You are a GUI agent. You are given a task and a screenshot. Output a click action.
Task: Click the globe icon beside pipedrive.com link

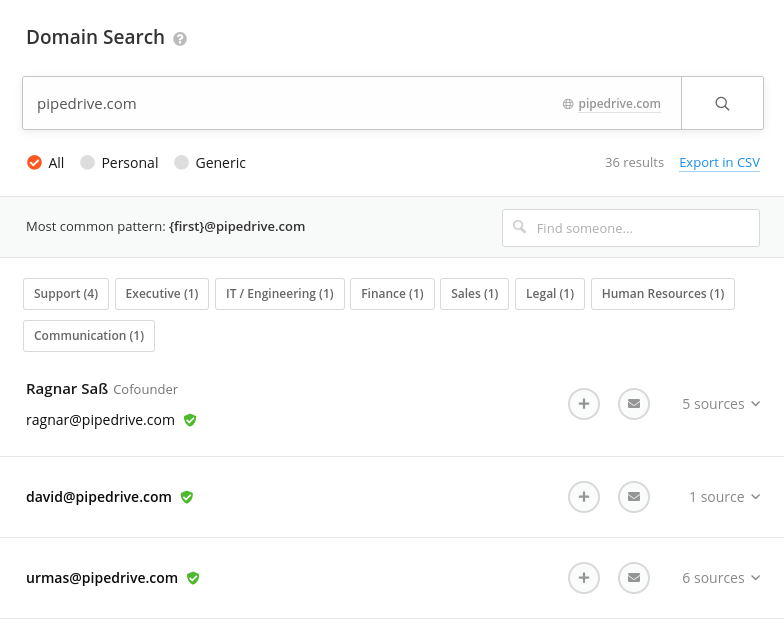(568, 104)
